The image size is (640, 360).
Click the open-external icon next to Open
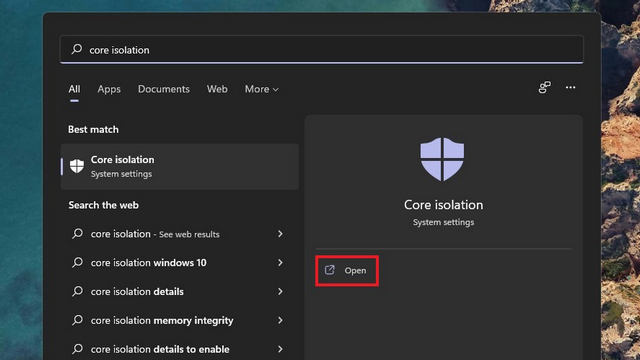pyautogui.click(x=329, y=270)
